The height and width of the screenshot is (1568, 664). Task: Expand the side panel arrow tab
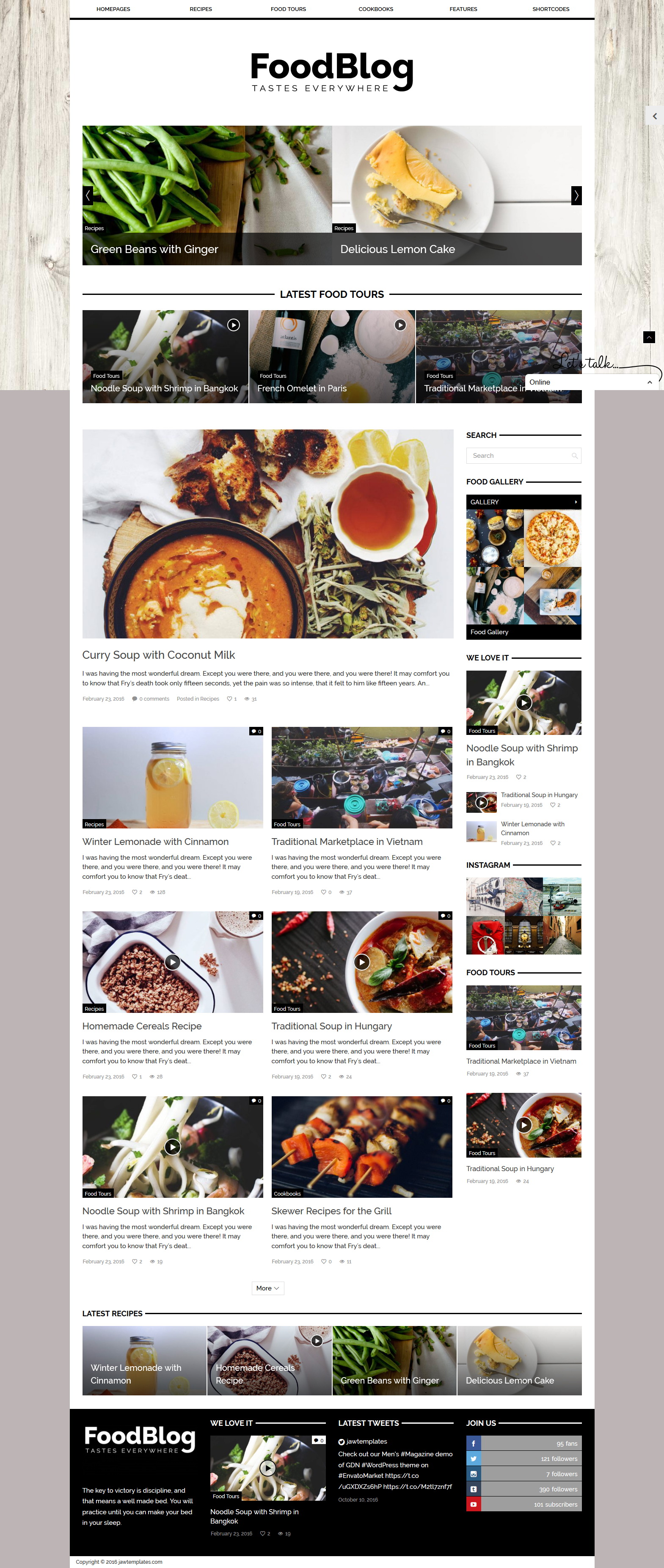pyautogui.click(x=654, y=116)
